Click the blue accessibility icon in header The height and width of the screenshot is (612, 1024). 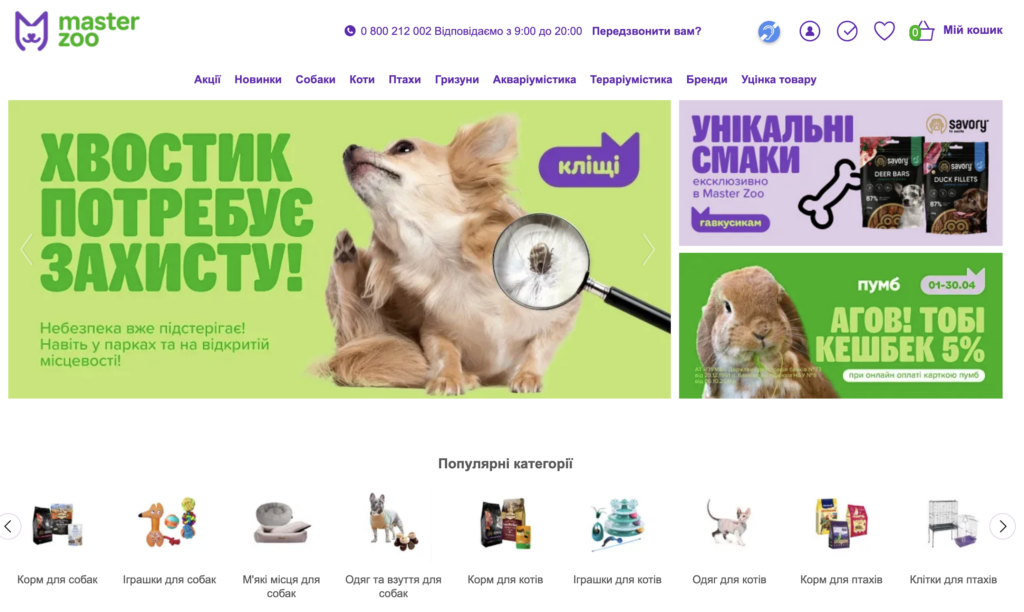tap(769, 31)
